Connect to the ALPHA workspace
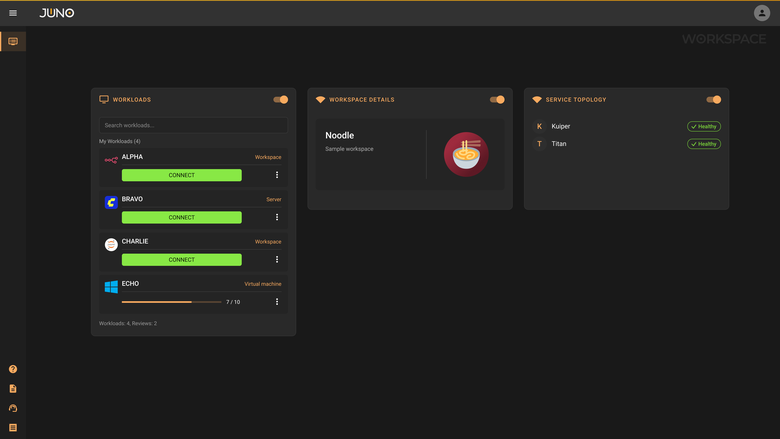 (182, 175)
